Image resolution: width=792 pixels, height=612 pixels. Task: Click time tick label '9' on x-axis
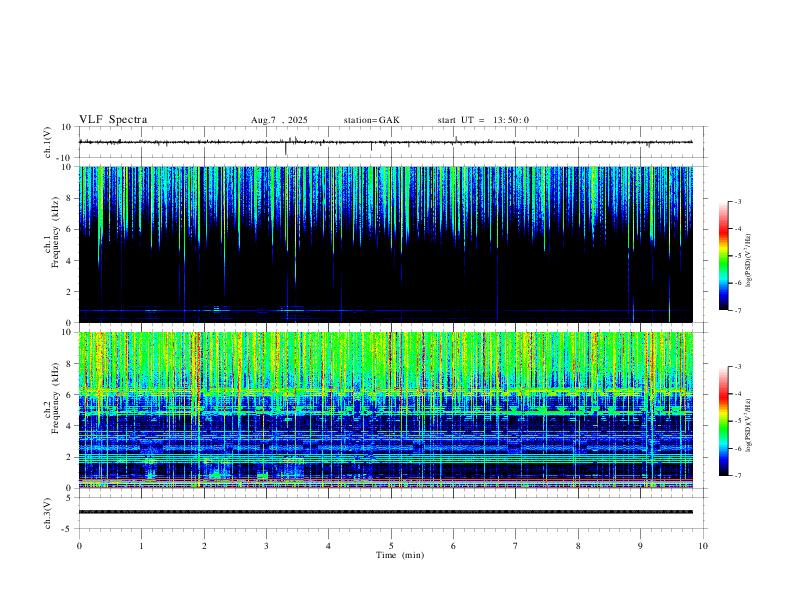[x=640, y=546]
